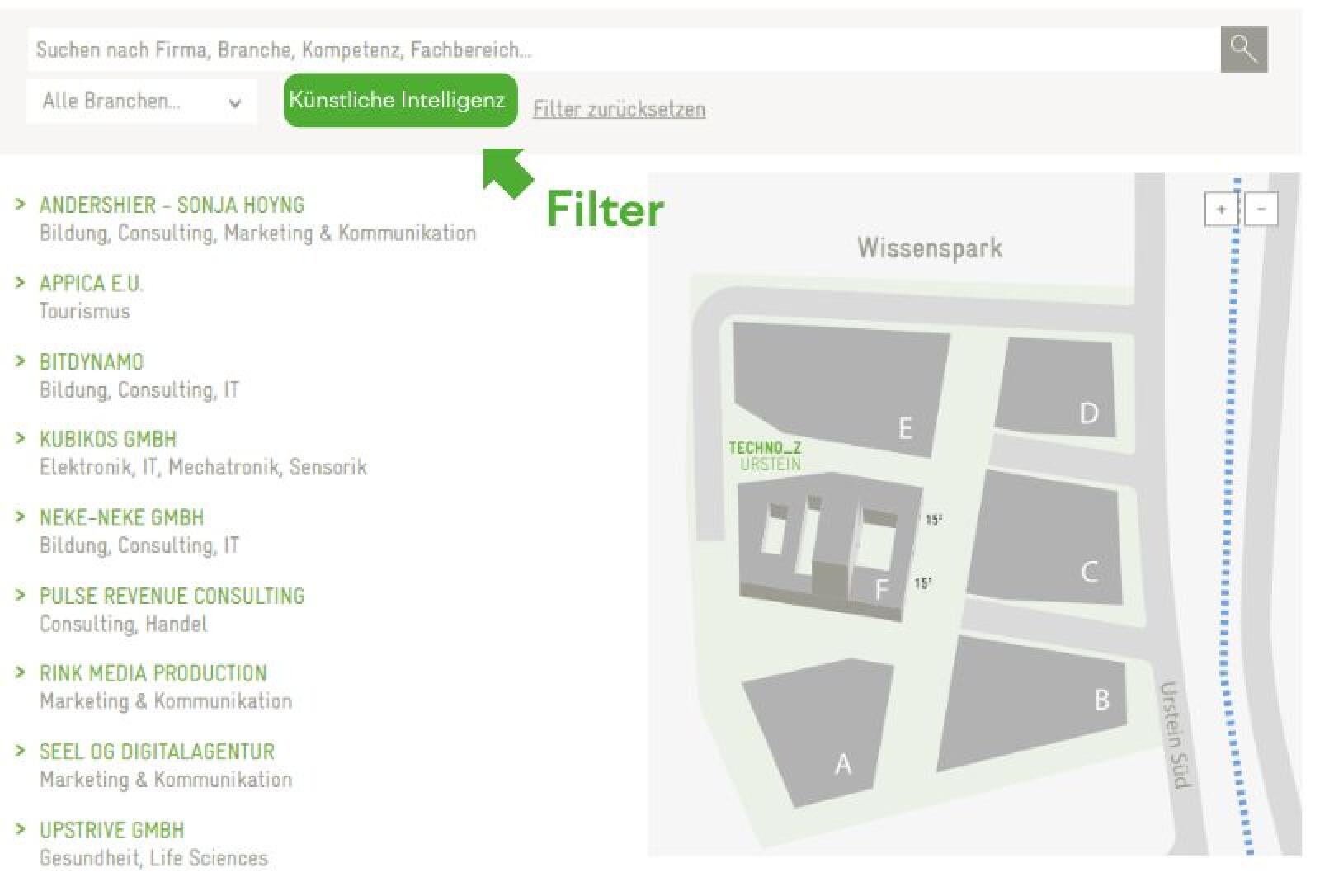Expand the arrow beside Upstrive GmbH

pyautogui.click(x=21, y=829)
